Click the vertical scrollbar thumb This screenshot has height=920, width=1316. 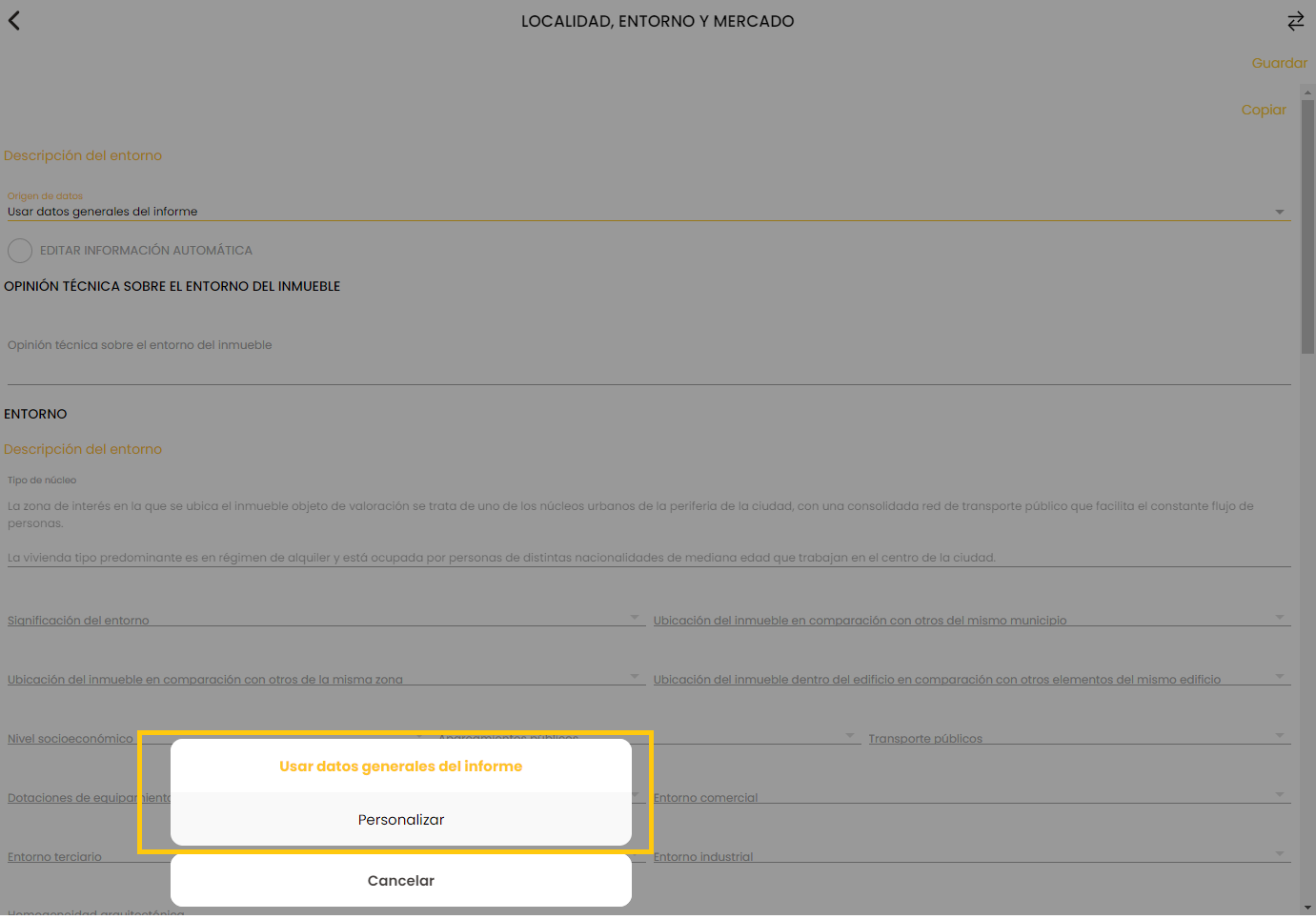(1307, 226)
